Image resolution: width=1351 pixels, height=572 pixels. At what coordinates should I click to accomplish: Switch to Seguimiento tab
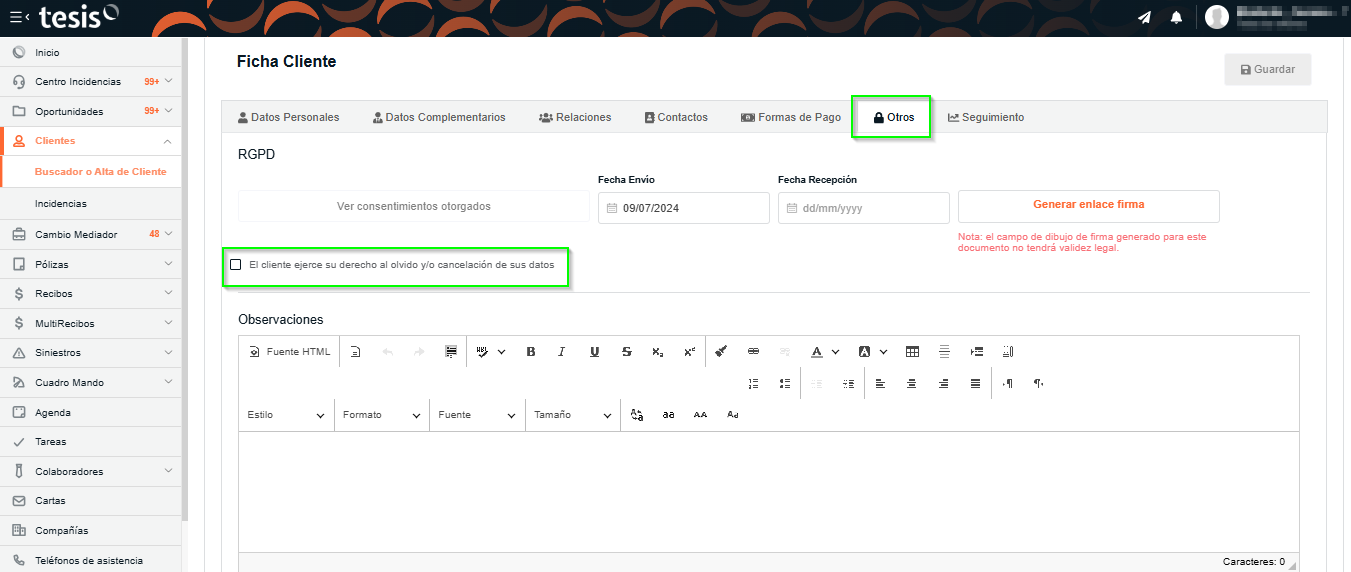pos(986,117)
